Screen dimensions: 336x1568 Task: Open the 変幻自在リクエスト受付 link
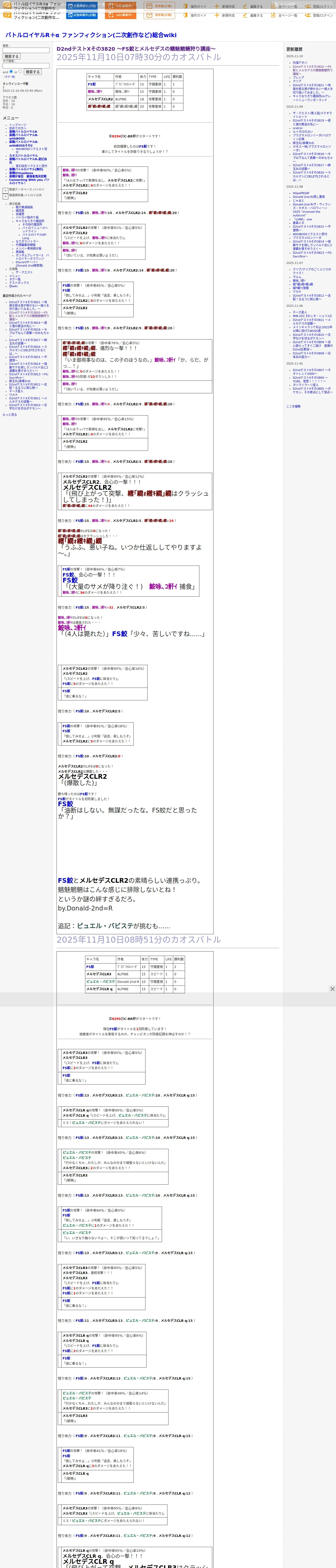click(x=31, y=166)
